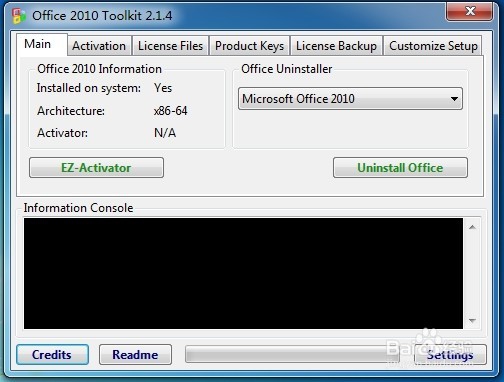
Task: Open the License Files tab
Action: (x=170, y=46)
